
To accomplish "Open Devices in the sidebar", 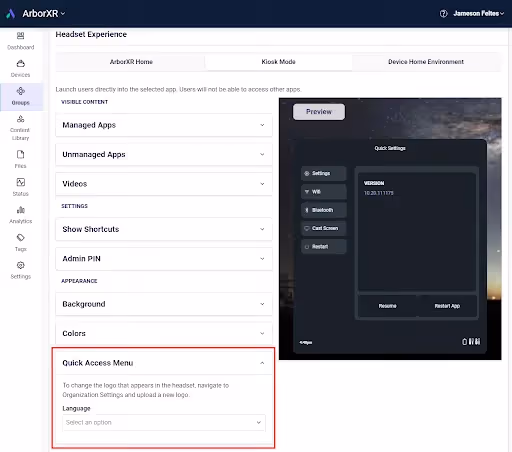I will click(21, 69).
